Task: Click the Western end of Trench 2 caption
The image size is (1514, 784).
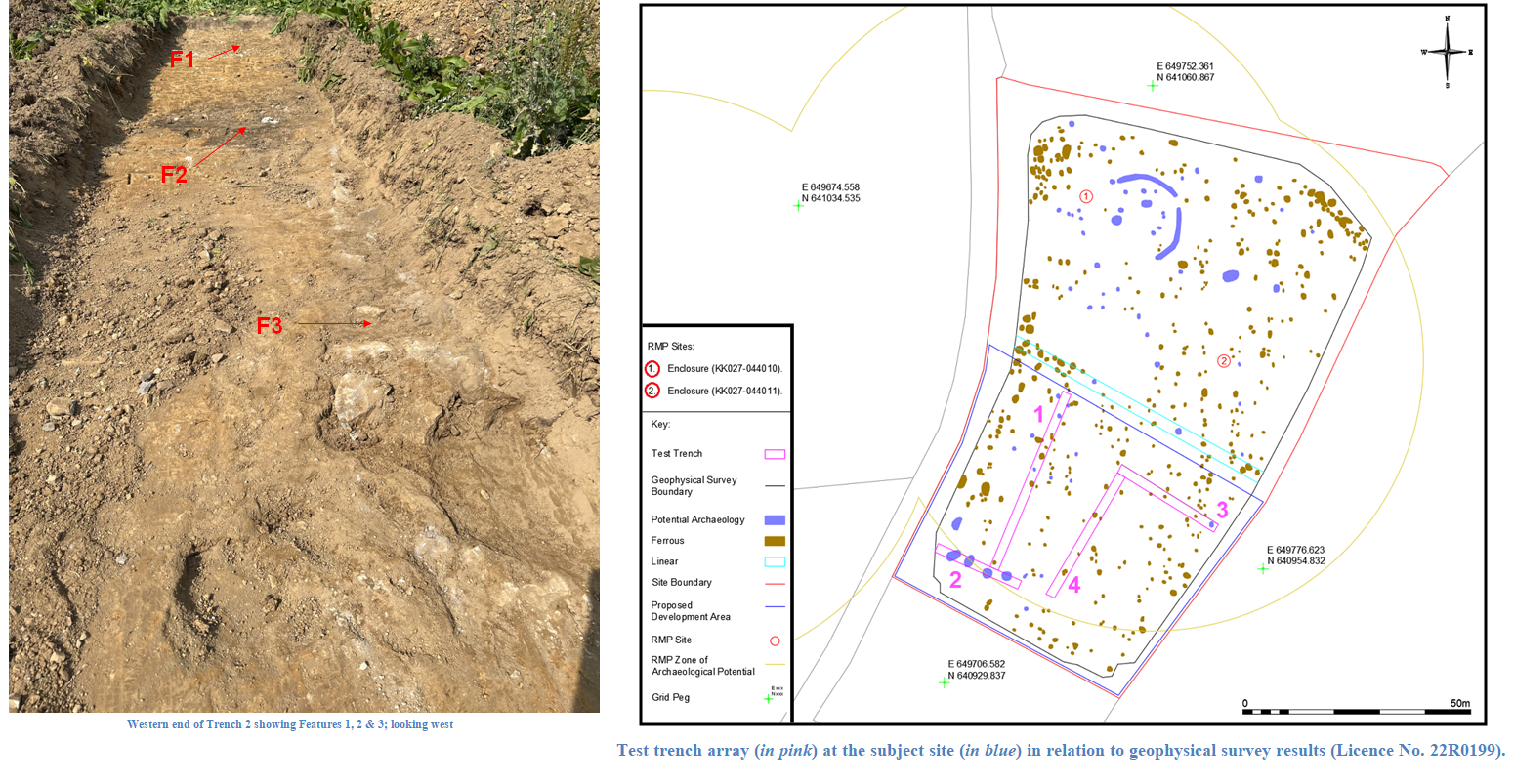Action: pyautogui.click(x=289, y=724)
